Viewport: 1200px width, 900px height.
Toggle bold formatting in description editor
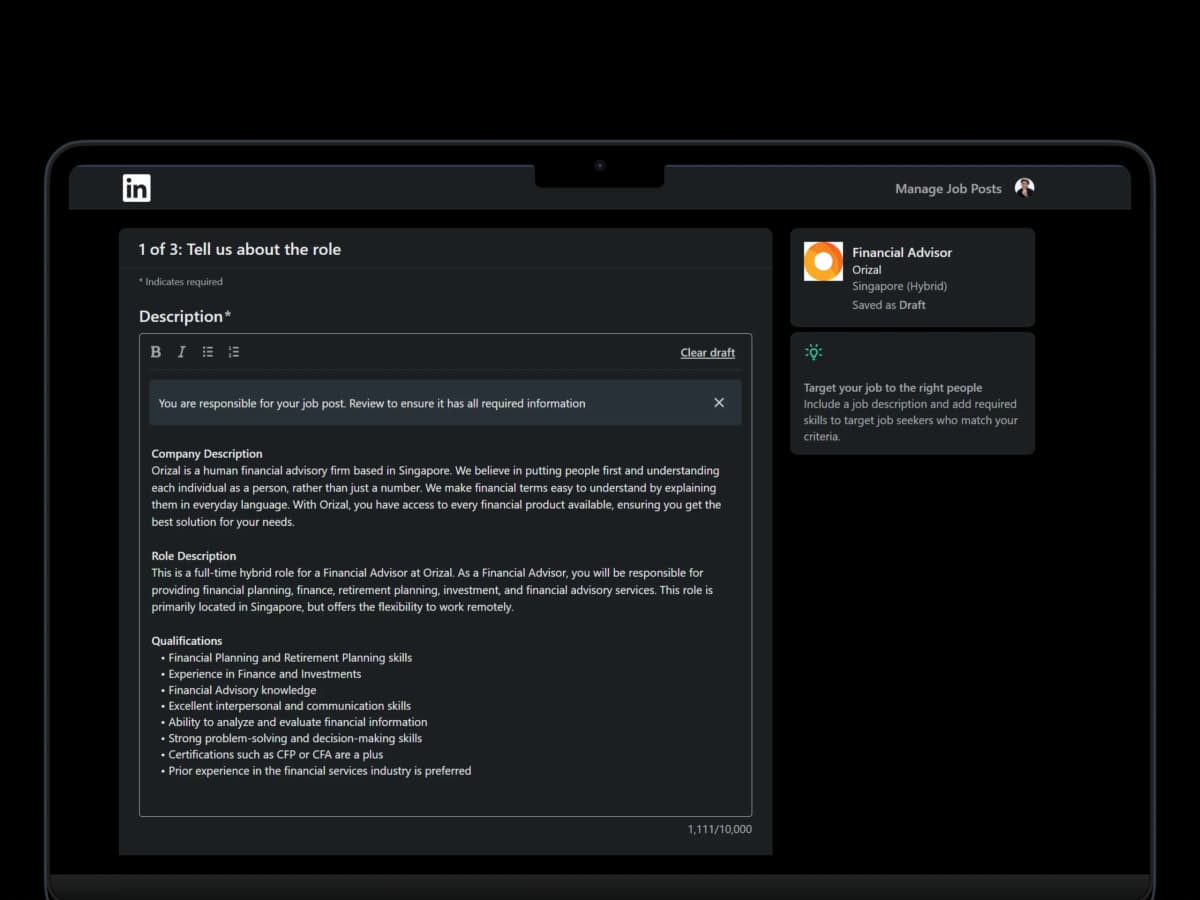[156, 352]
